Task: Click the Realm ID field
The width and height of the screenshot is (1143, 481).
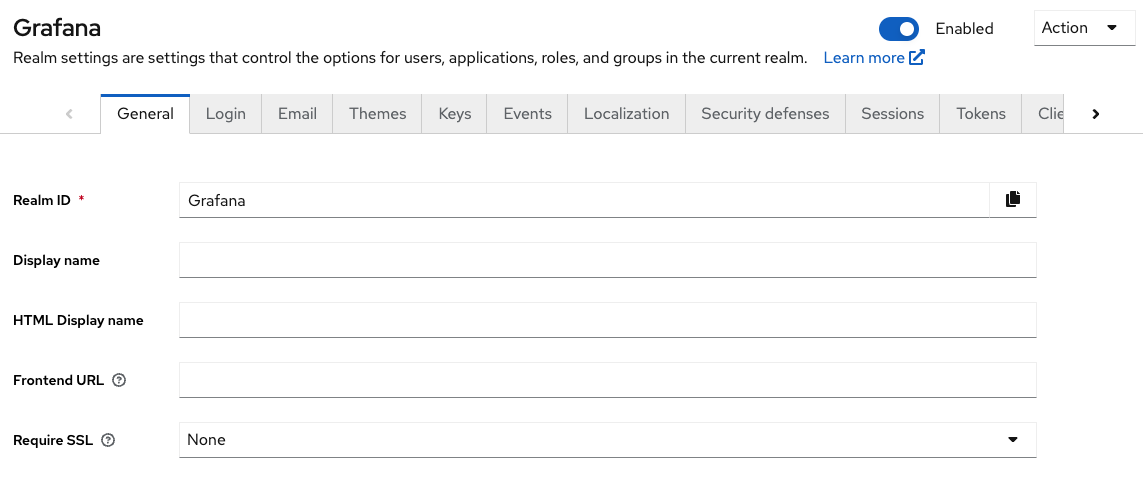Action: click(x=584, y=200)
